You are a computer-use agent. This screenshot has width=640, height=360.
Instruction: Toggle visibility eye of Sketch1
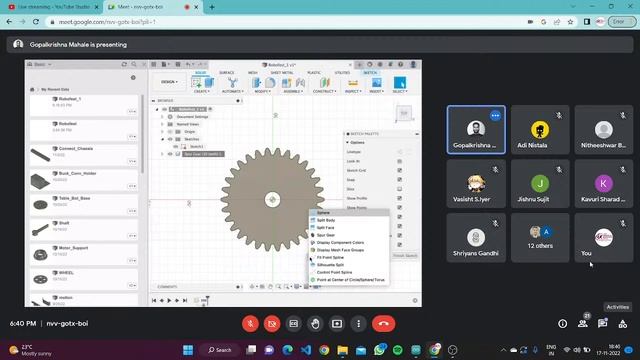pyautogui.click(x=176, y=147)
